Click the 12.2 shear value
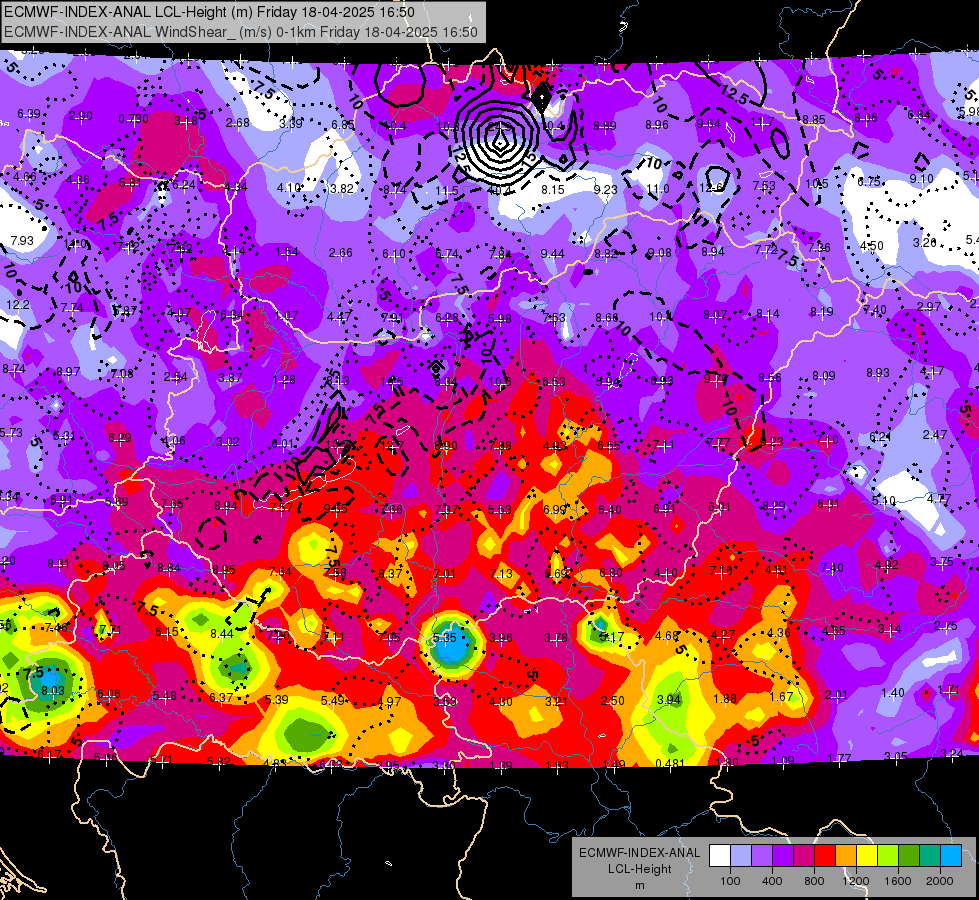 17,304
